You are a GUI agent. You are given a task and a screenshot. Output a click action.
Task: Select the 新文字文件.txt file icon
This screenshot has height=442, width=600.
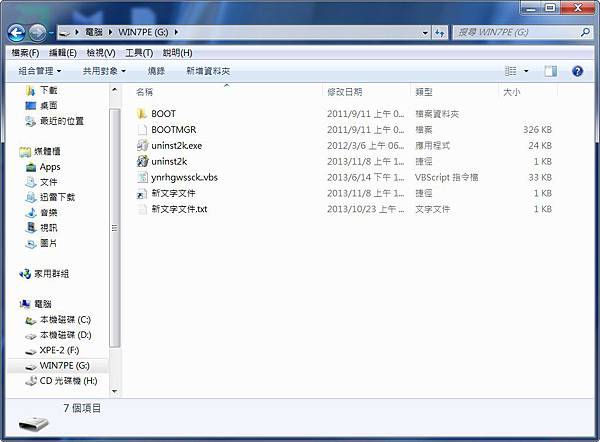pos(142,209)
